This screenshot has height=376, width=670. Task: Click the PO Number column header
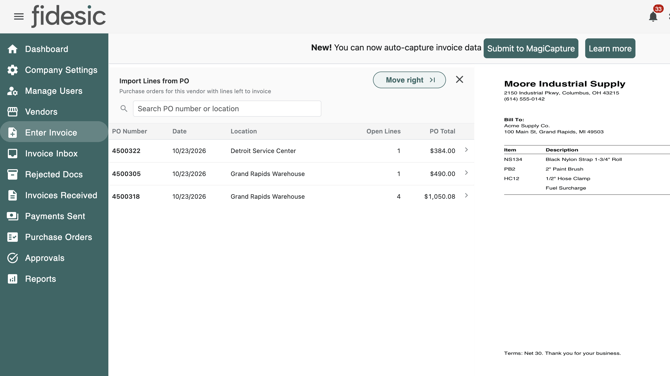pyautogui.click(x=129, y=131)
